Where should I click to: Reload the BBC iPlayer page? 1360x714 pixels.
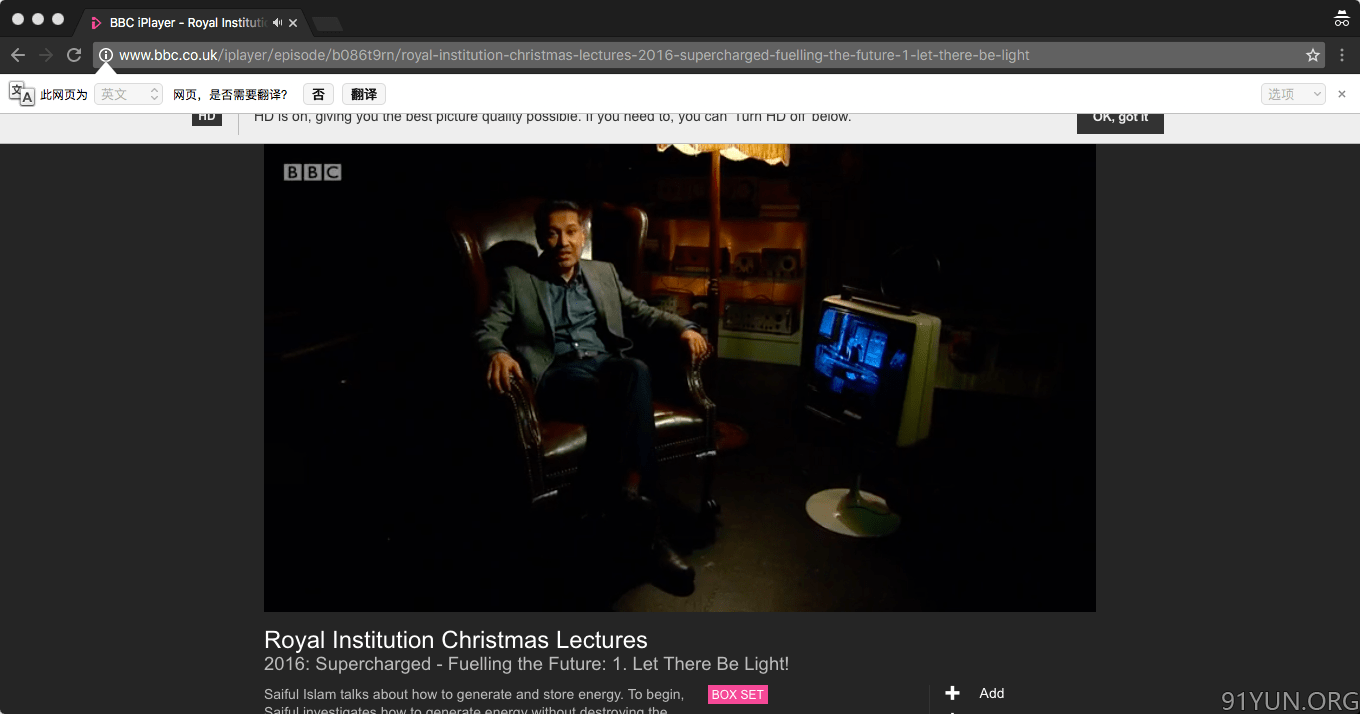74,55
